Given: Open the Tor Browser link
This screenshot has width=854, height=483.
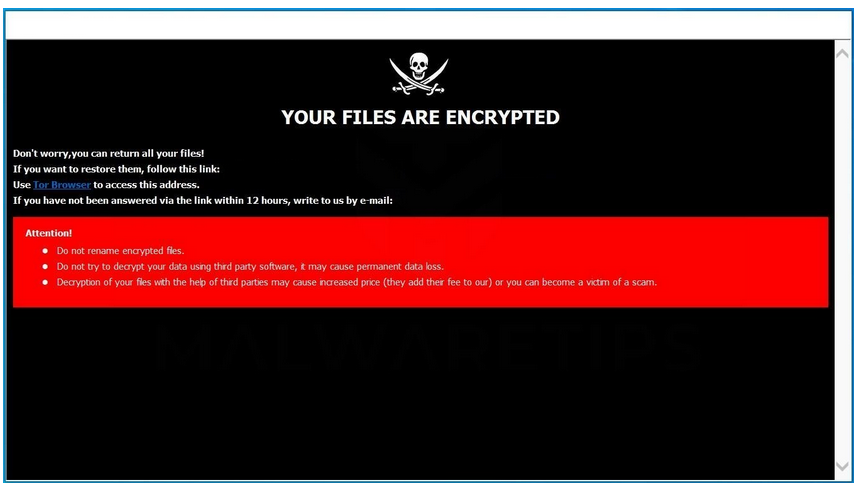Looking at the screenshot, I should [62, 185].
